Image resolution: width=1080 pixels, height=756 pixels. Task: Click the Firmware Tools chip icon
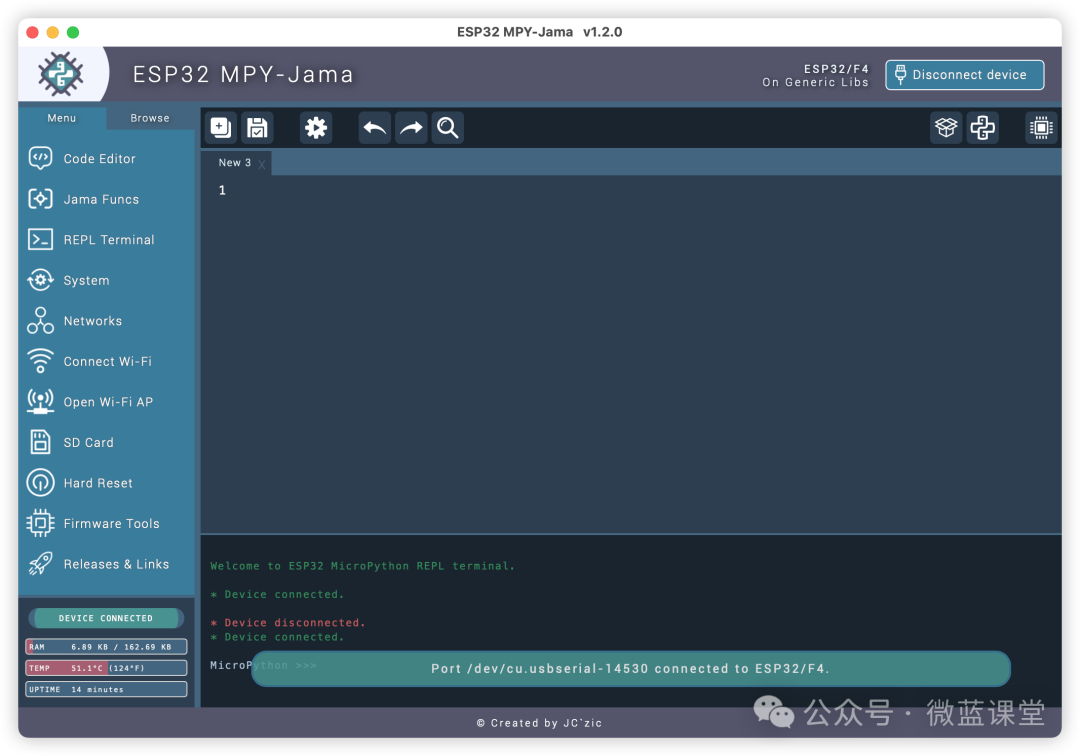[40, 523]
